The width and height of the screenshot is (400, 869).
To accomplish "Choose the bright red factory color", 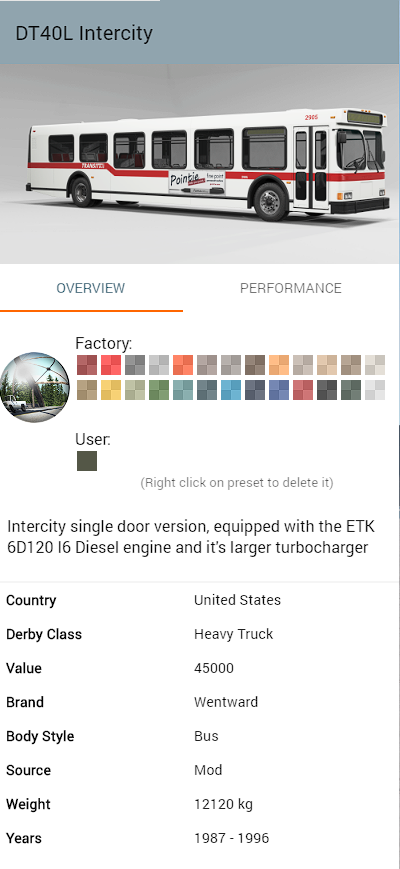I will click(x=111, y=365).
